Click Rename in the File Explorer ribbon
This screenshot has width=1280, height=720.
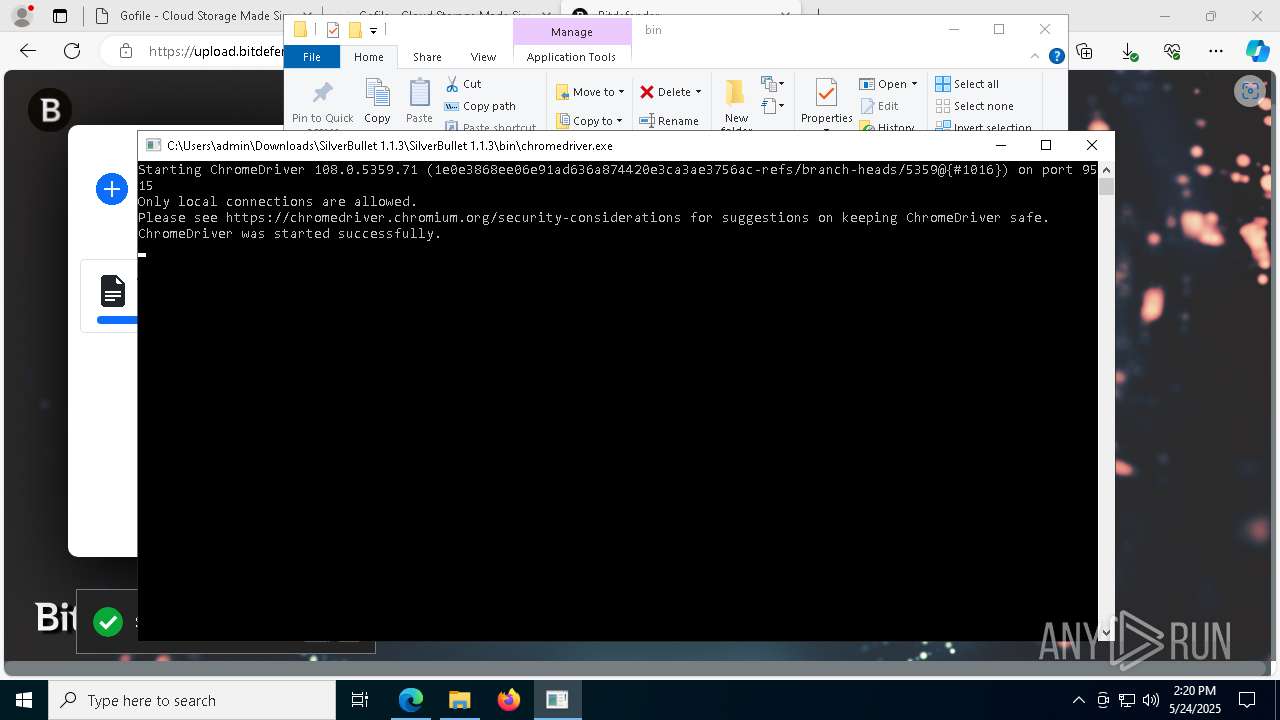tap(669, 121)
